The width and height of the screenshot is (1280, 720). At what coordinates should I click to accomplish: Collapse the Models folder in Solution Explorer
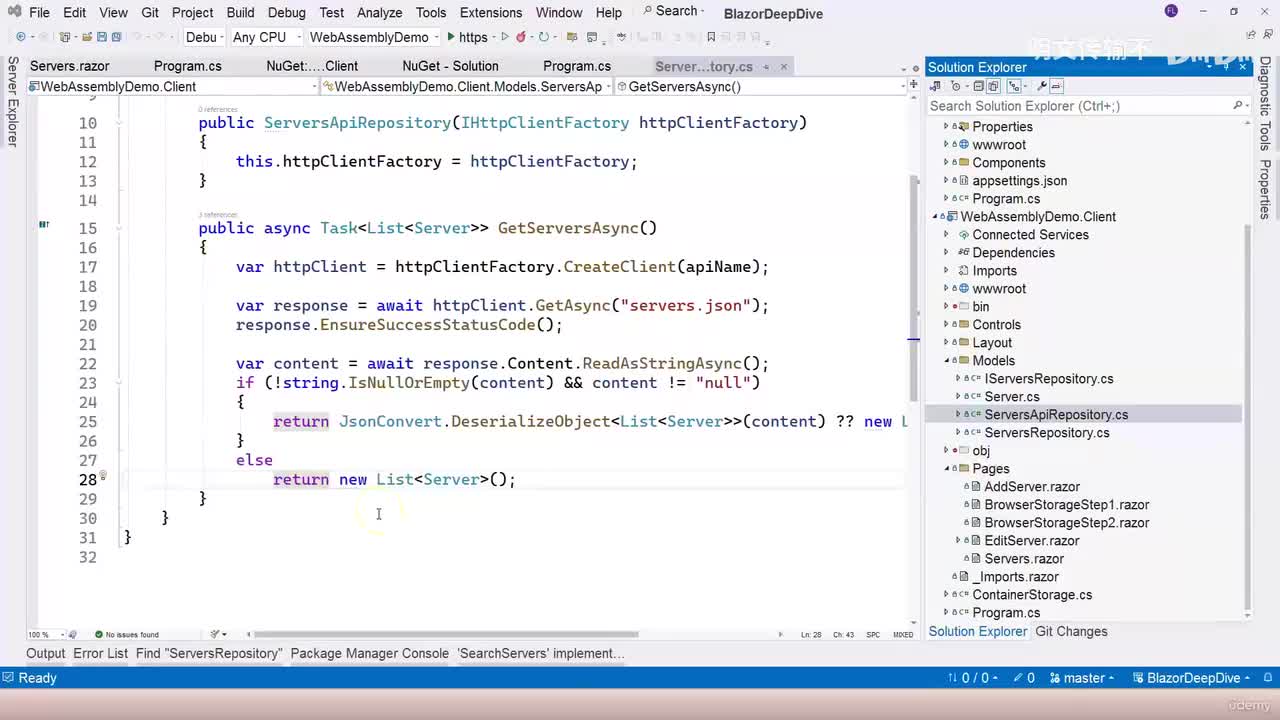[947, 361]
